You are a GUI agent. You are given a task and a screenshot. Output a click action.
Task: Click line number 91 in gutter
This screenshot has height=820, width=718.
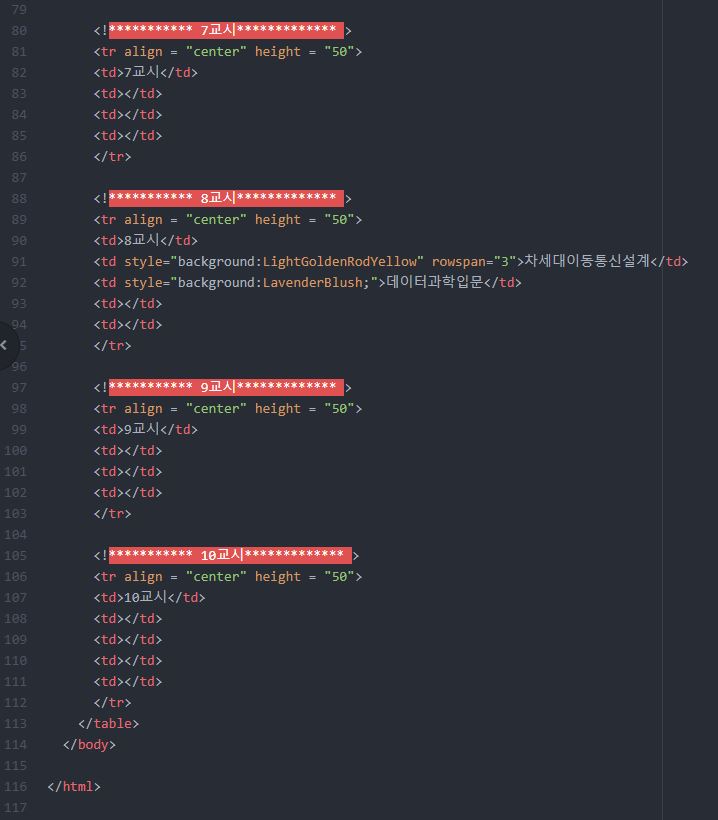click(x=19, y=261)
